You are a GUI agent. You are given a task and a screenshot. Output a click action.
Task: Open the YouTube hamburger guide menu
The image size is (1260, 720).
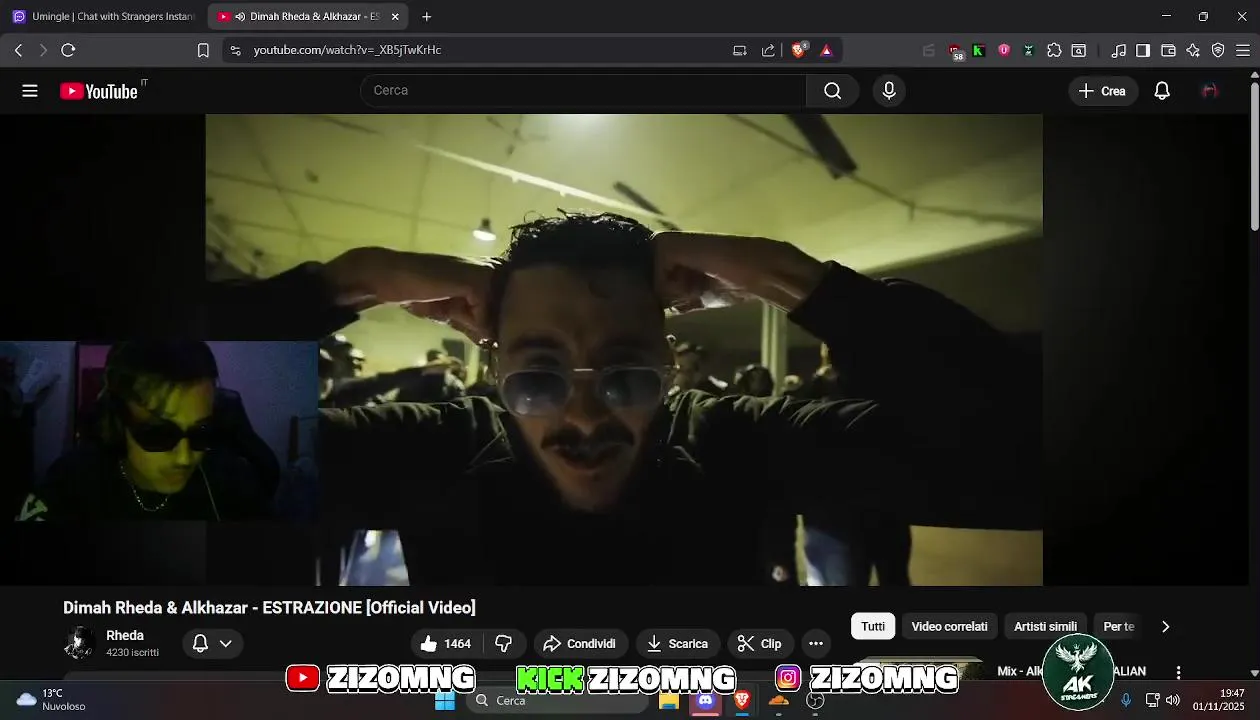click(x=30, y=91)
